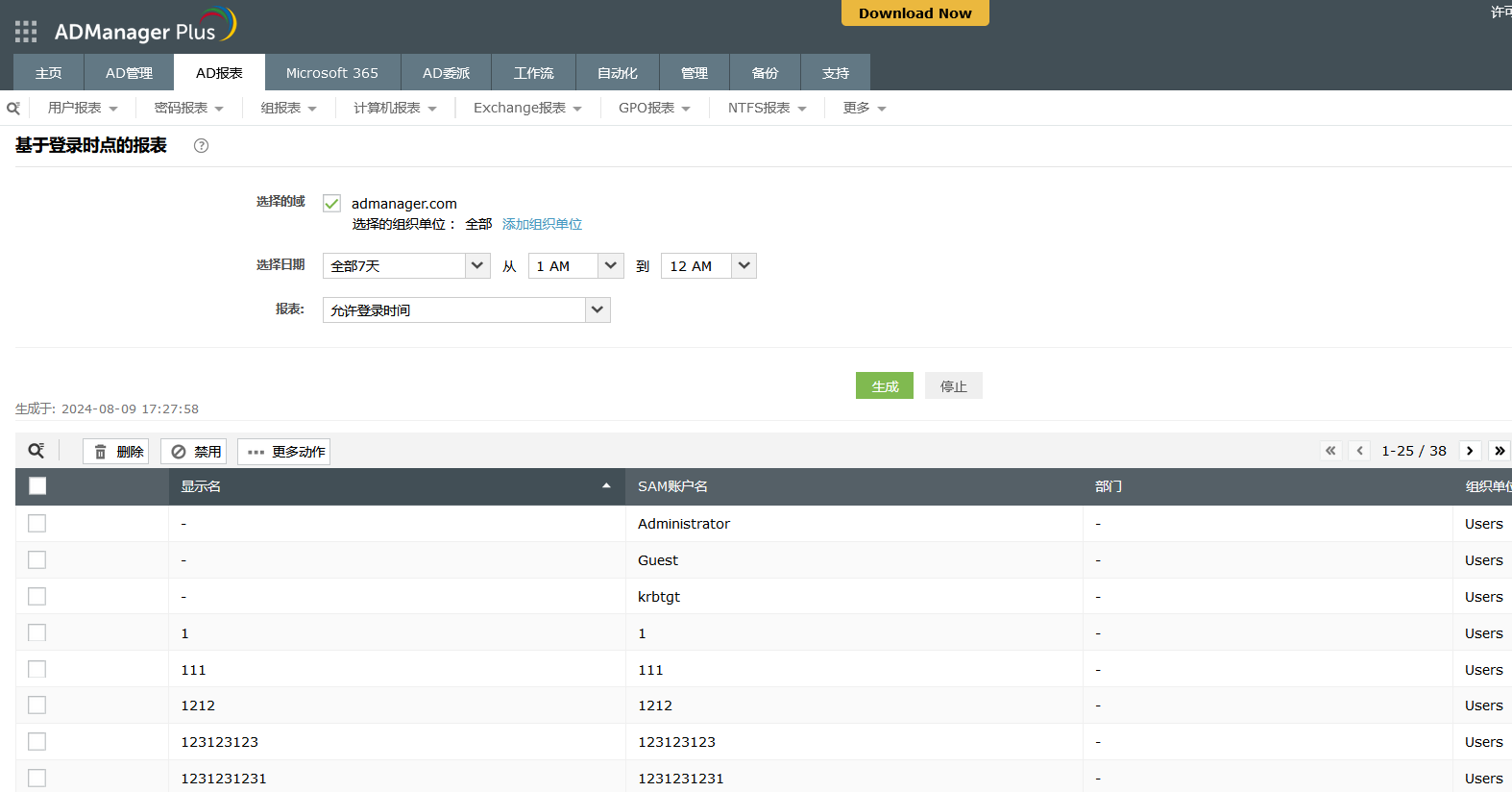1512x792 pixels.
Task: Switch to the Microsoft 365 tab
Action: (x=331, y=73)
